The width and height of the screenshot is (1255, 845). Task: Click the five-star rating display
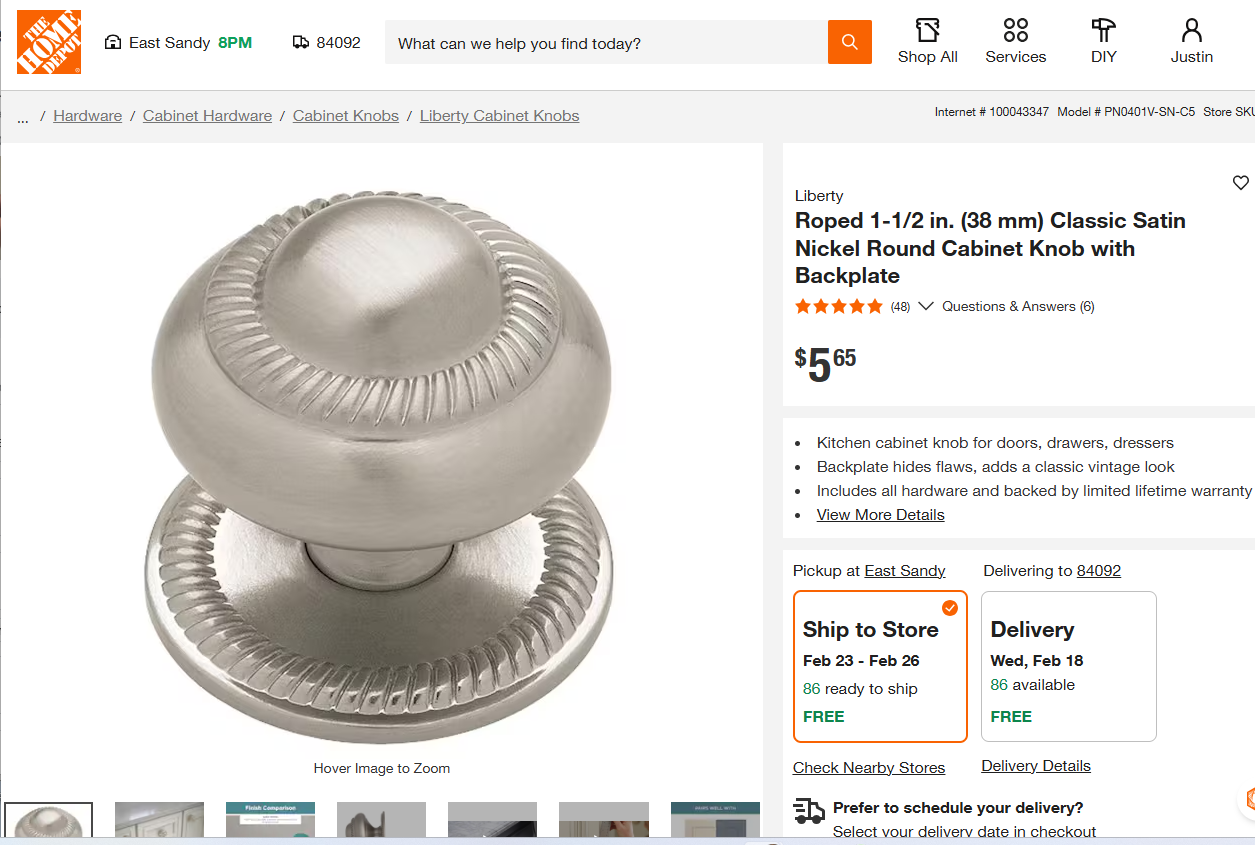(838, 306)
